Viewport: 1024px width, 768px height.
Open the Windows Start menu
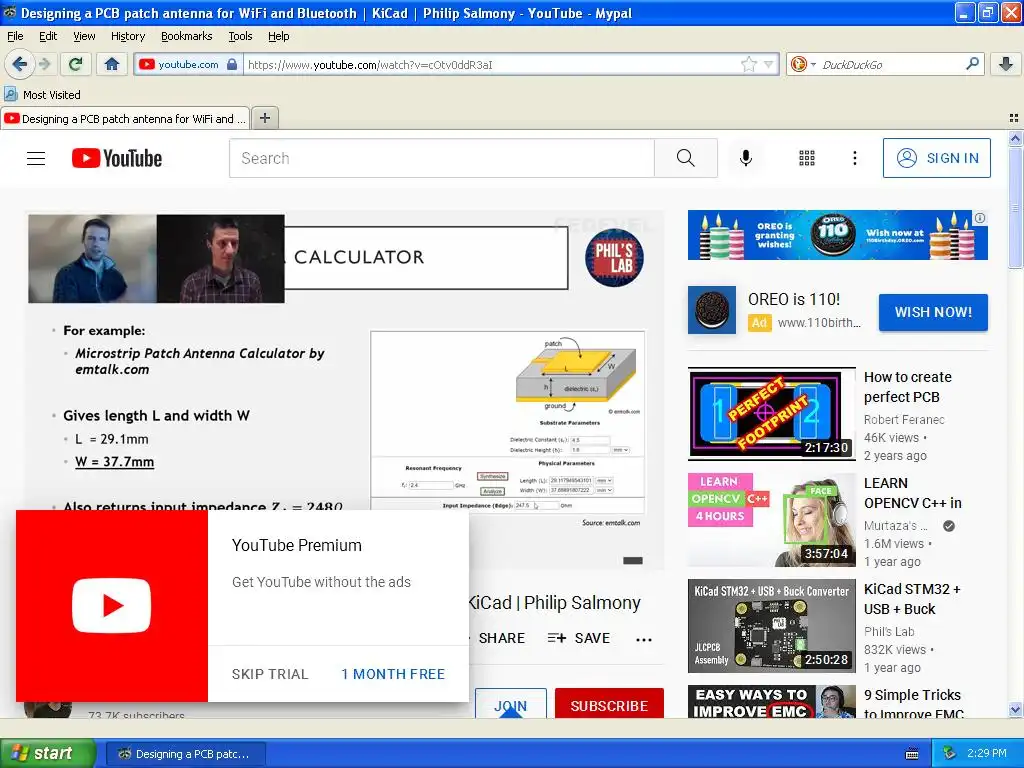47,753
